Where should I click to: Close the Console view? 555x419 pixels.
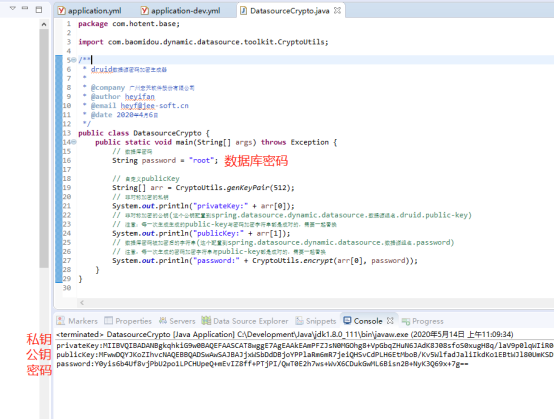pyautogui.click(x=390, y=321)
